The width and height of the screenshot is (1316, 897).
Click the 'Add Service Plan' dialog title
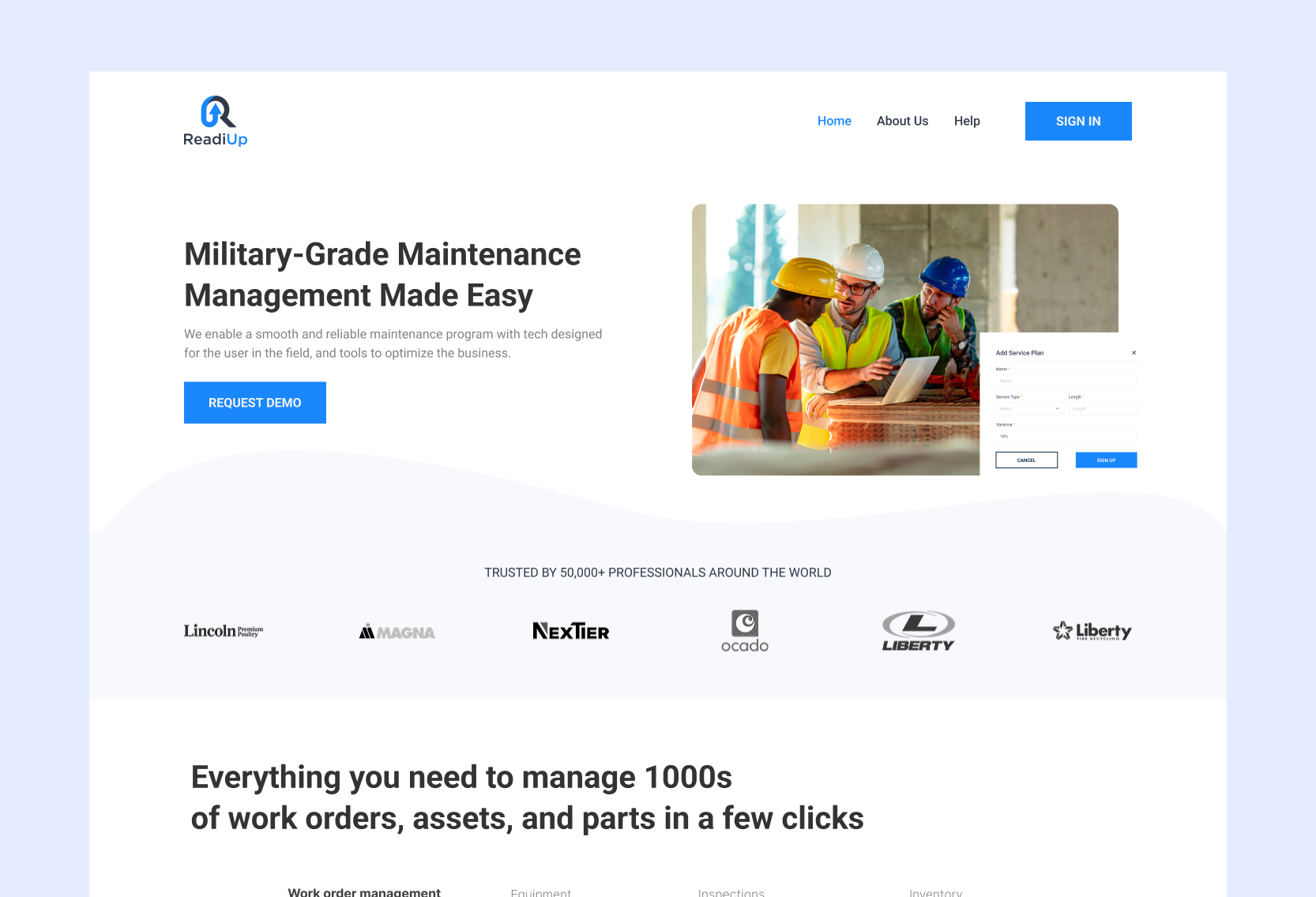click(1020, 353)
